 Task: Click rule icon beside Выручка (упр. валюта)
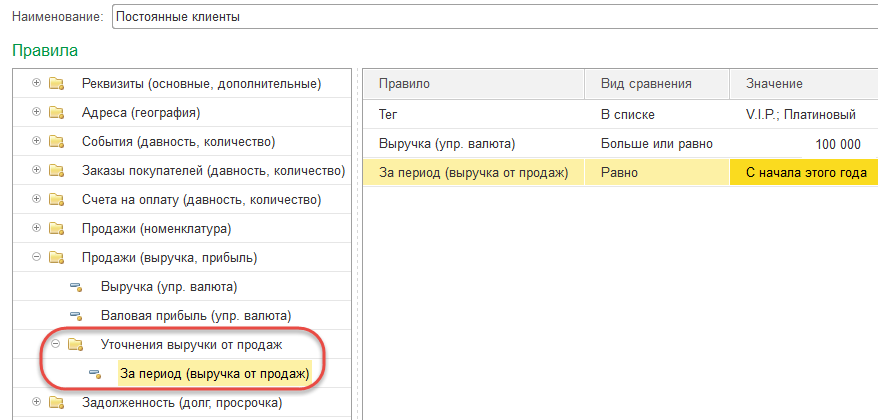76,287
